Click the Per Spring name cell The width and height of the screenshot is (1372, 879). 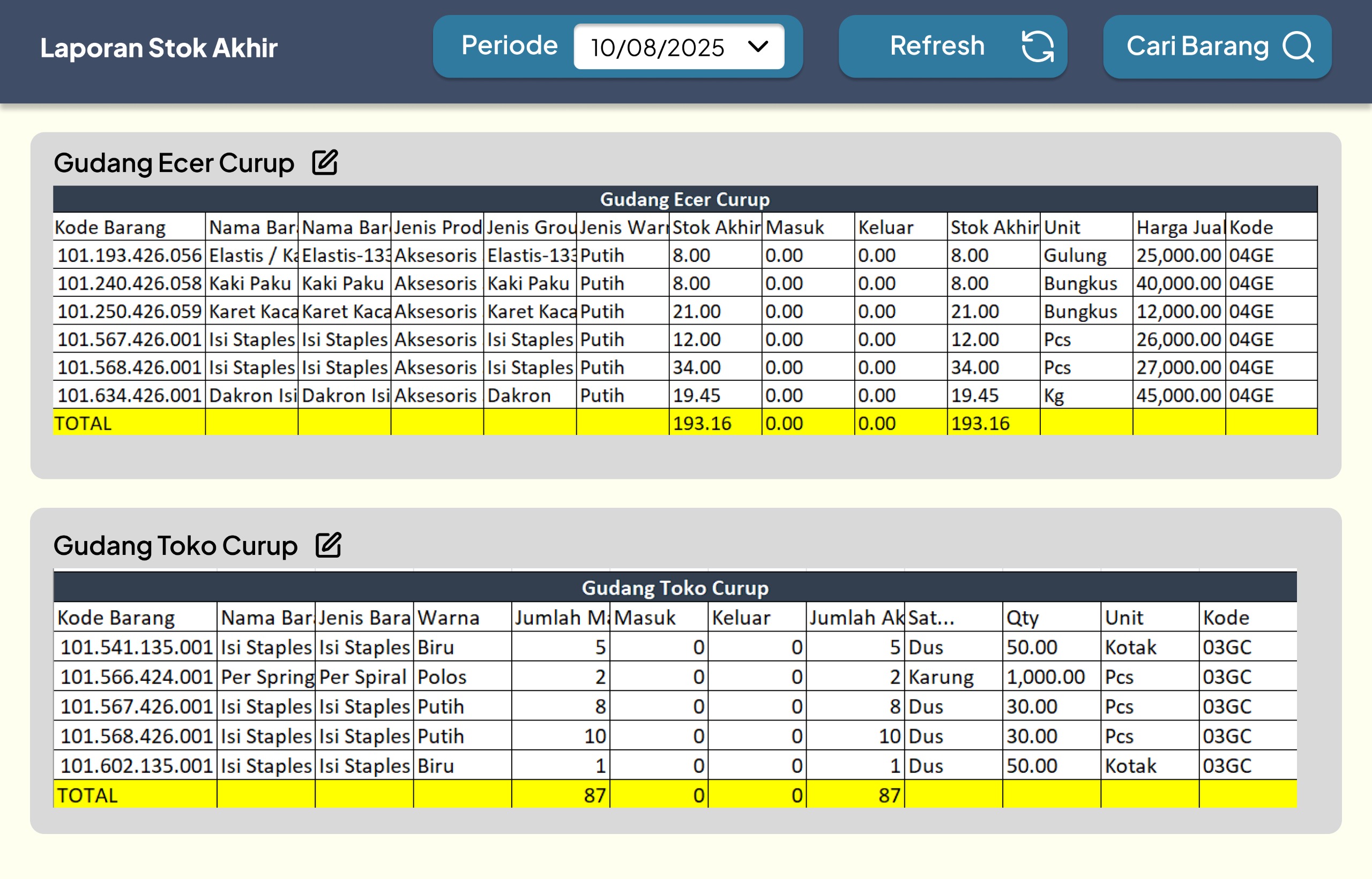[x=266, y=677]
